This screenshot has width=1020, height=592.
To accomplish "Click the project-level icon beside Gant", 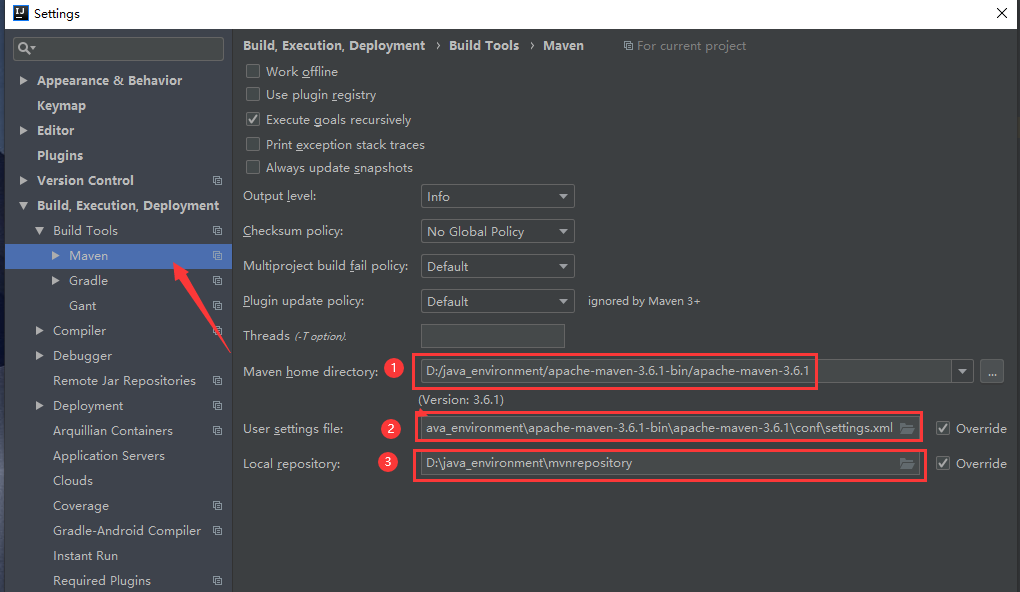I will click(x=217, y=306).
